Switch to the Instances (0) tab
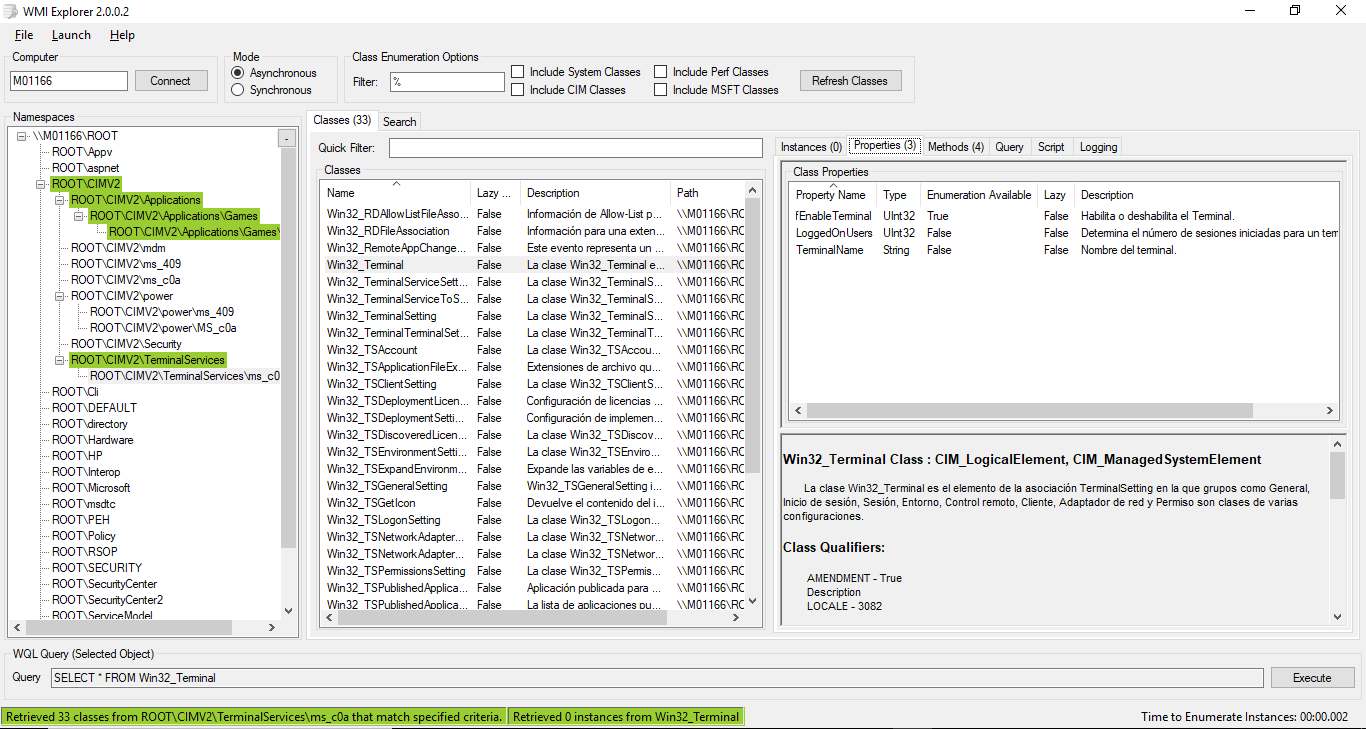 click(x=811, y=147)
